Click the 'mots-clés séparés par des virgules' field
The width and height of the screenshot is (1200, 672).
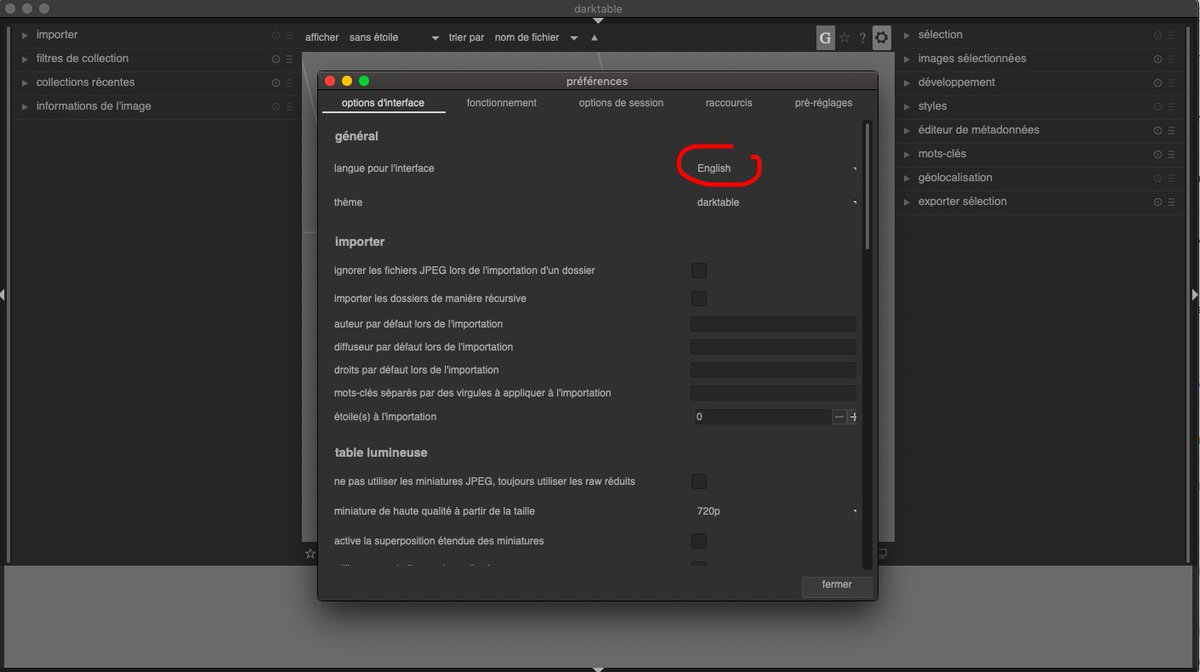[773, 393]
